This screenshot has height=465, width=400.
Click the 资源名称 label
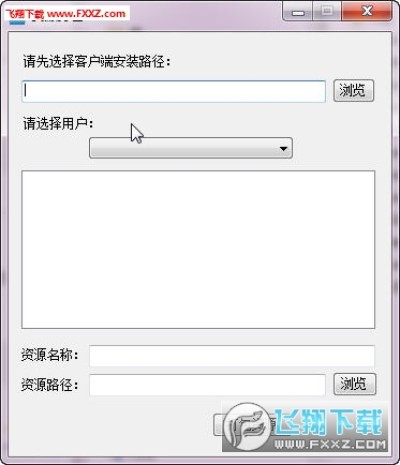(50, 355)
